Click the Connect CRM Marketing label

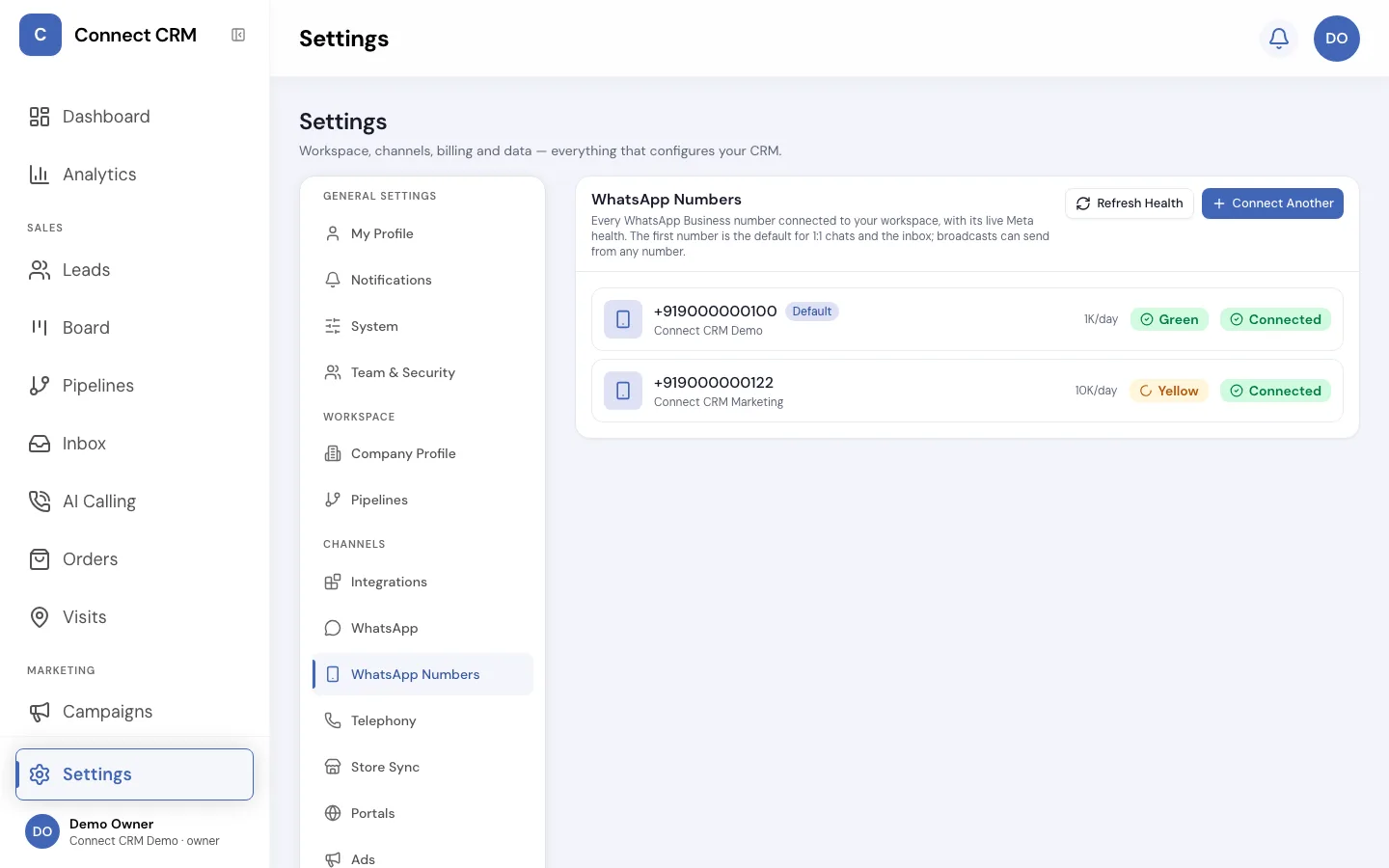click(x=719, y=402)
